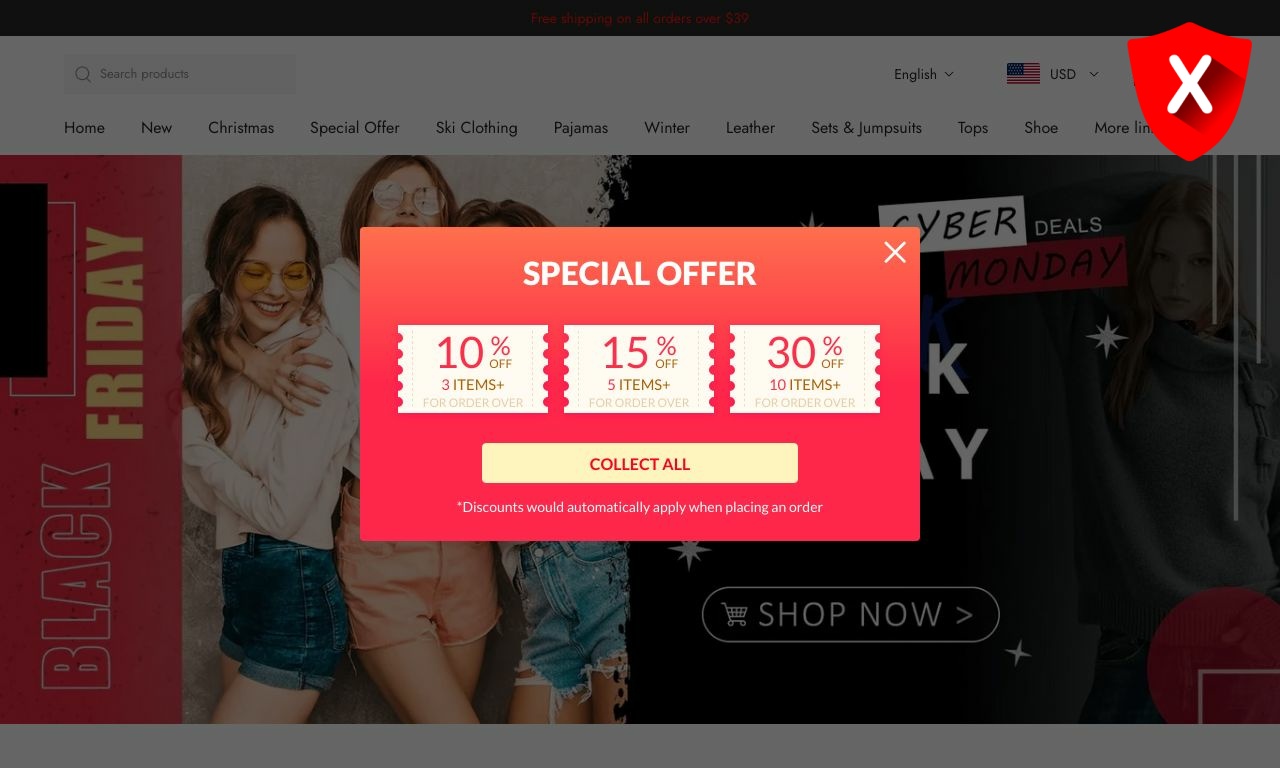
Task: Go to Ski Clothing category
Action: click(477, 128)
